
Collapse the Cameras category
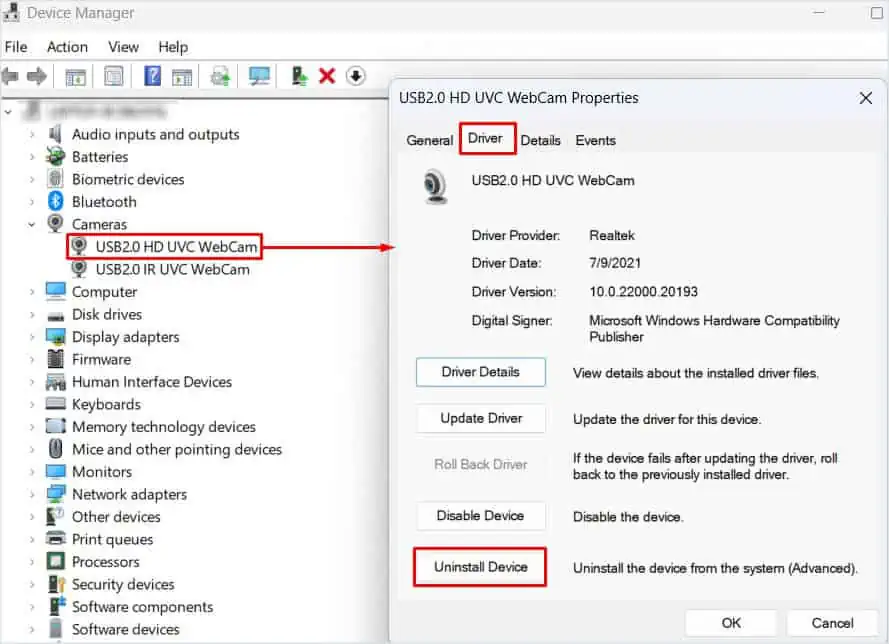31,224
